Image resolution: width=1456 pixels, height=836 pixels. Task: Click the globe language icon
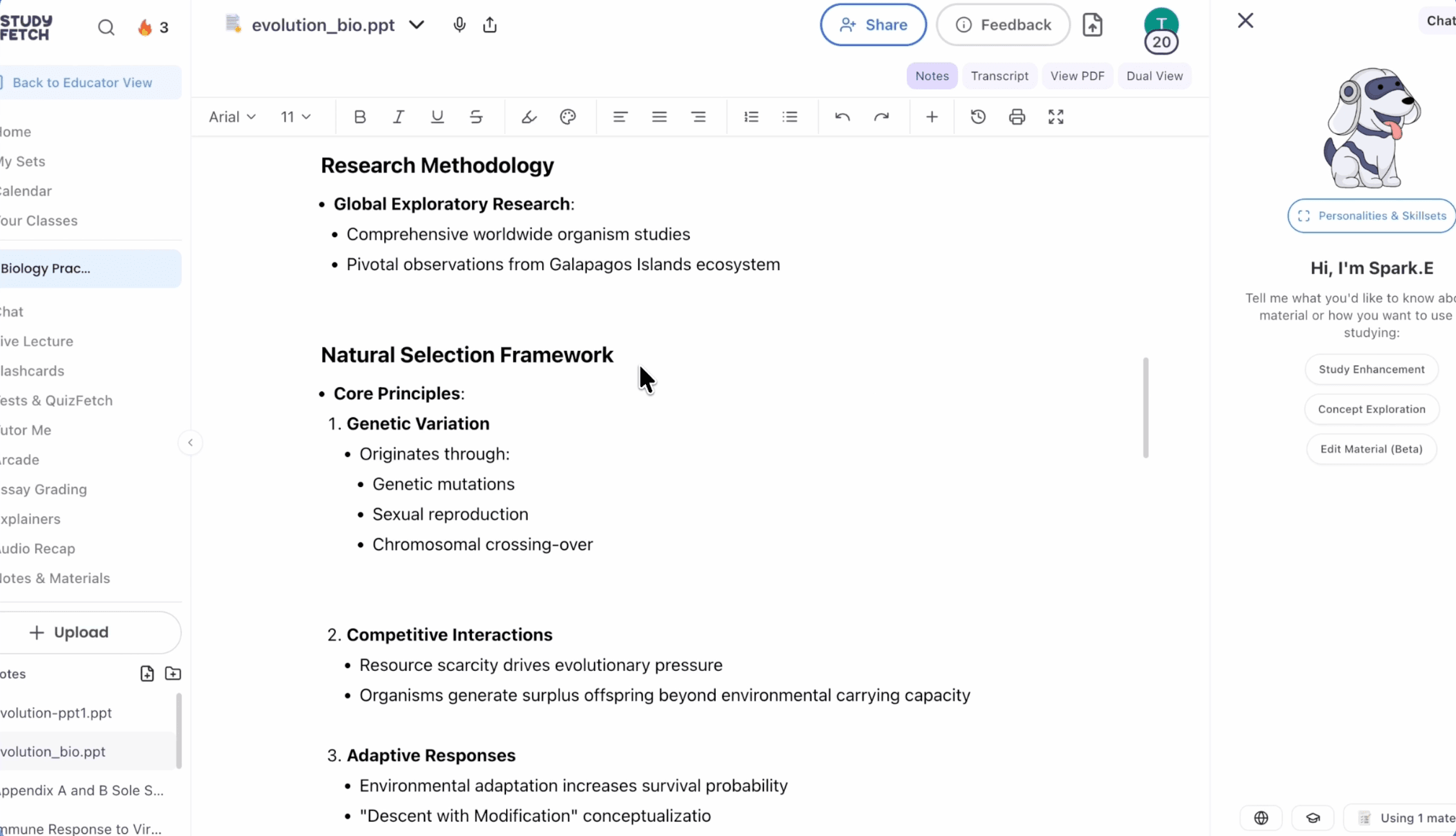click(1261, 817)
